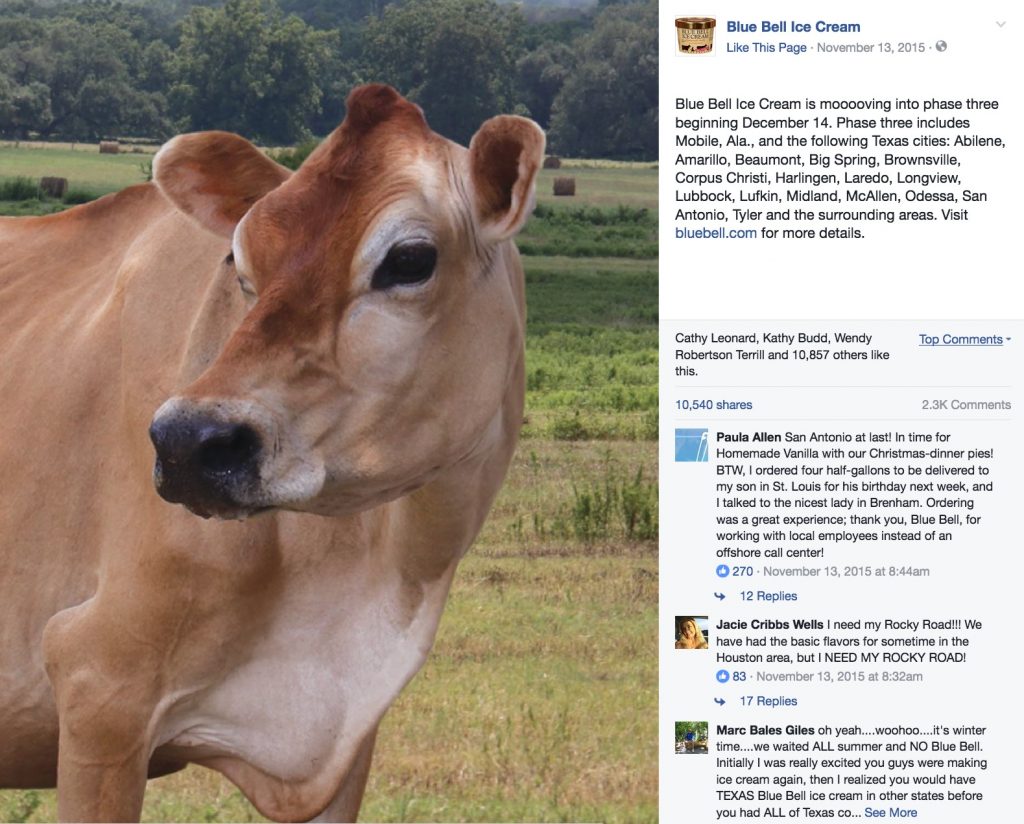This screenshot has width=1024, height=824.
Task: Open the bluebell.com link
Action: [x=716, y=233]
